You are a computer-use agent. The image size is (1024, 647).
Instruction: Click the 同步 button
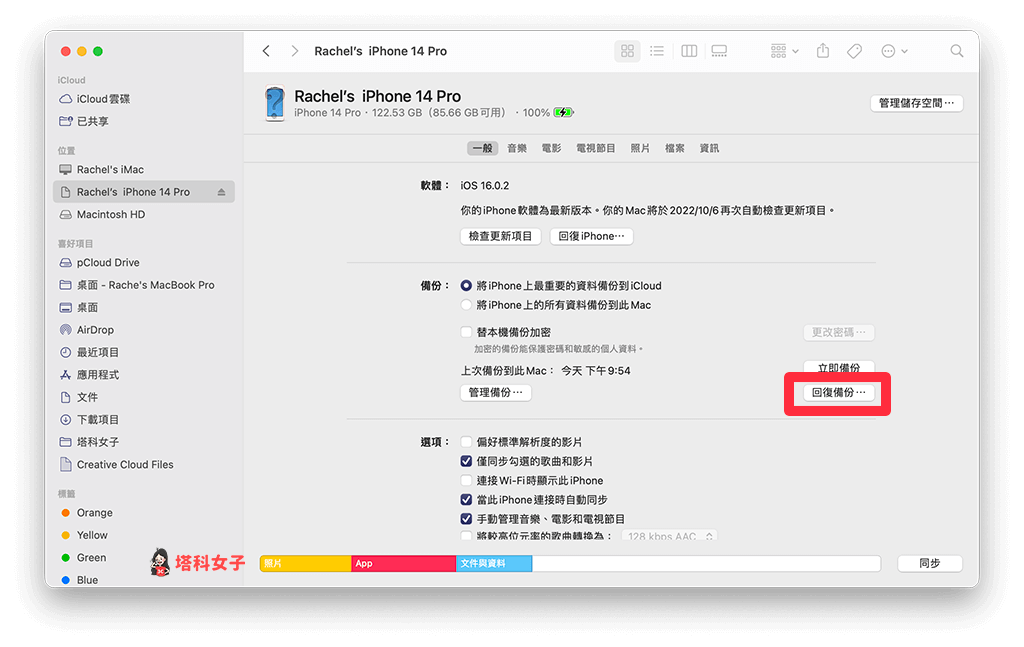(x=929, y=563)
